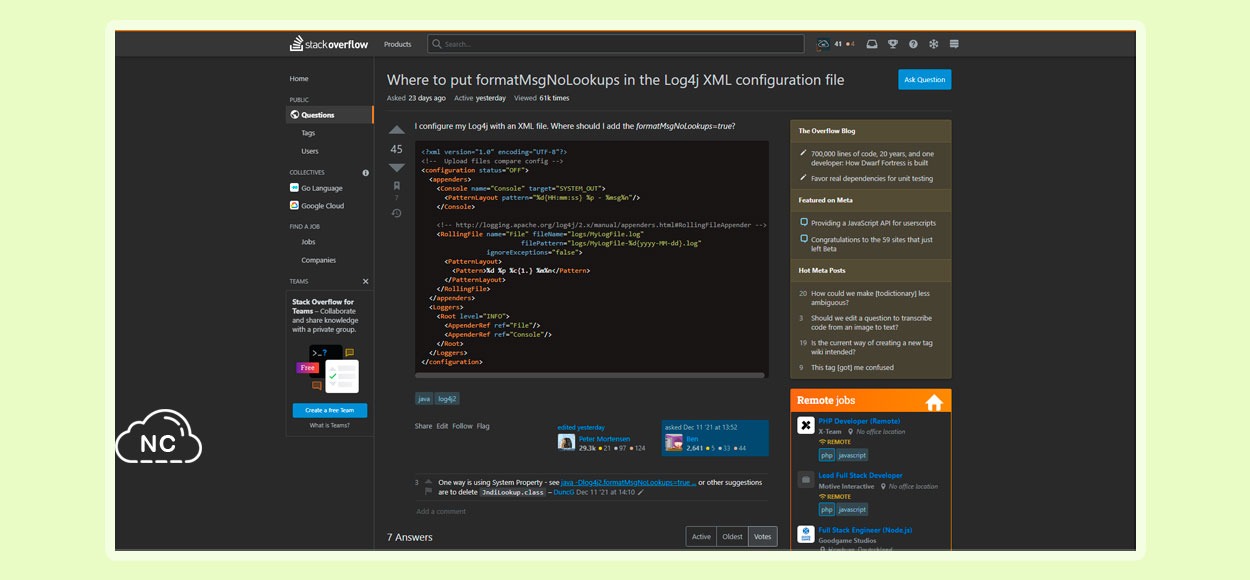Open the Stack Exchange sites switcher icon
1250x580 pixels.
tap(954, 44)
